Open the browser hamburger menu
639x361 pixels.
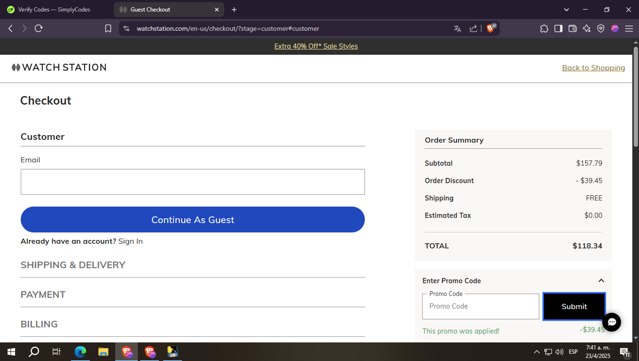pyautogui.click(x=629, y=29)
